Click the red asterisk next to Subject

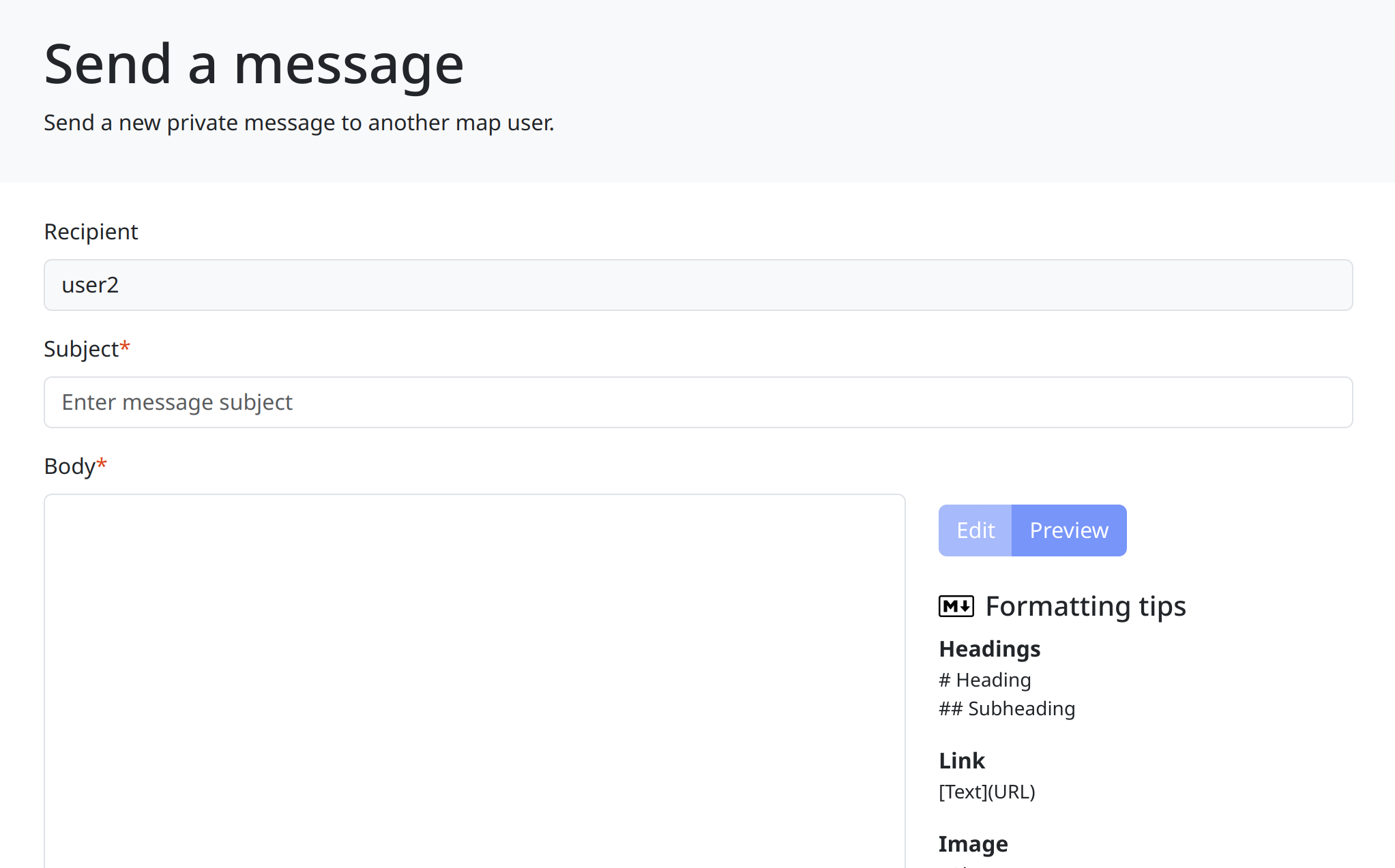(125, 347)
